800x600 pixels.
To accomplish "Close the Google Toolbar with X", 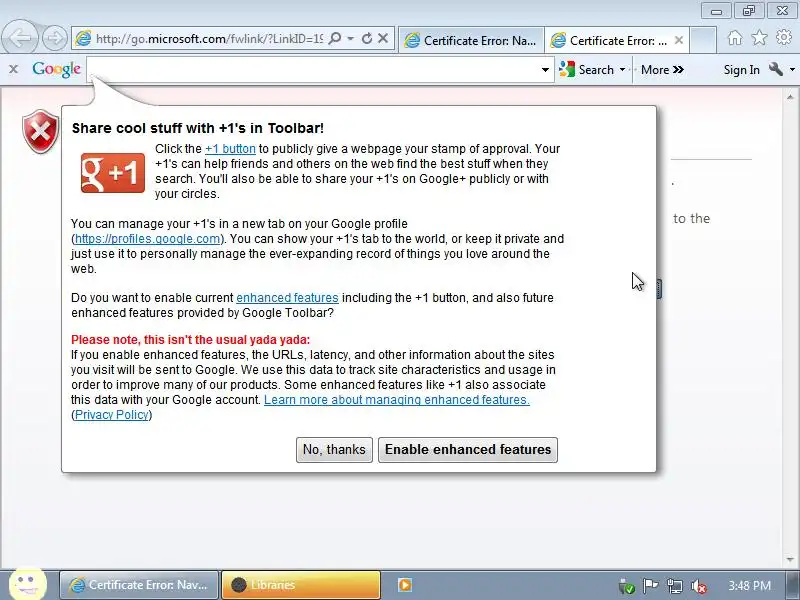I will pos(13,69).
